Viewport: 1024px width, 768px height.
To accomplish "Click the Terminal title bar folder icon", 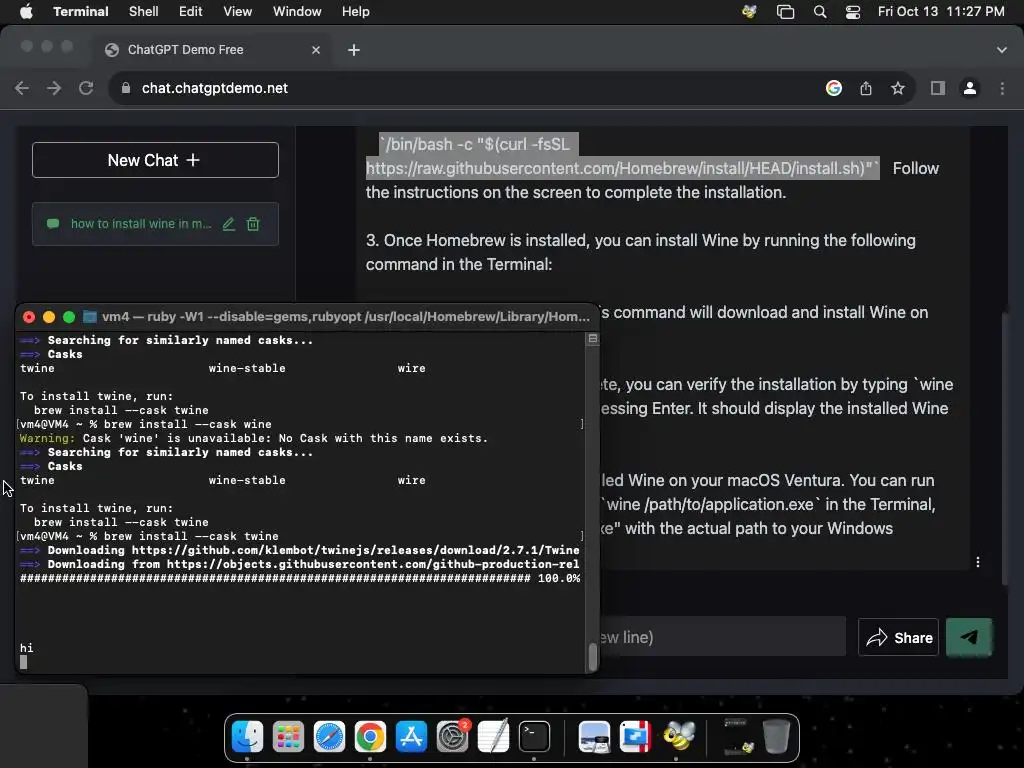I will (x=90, y=317).
